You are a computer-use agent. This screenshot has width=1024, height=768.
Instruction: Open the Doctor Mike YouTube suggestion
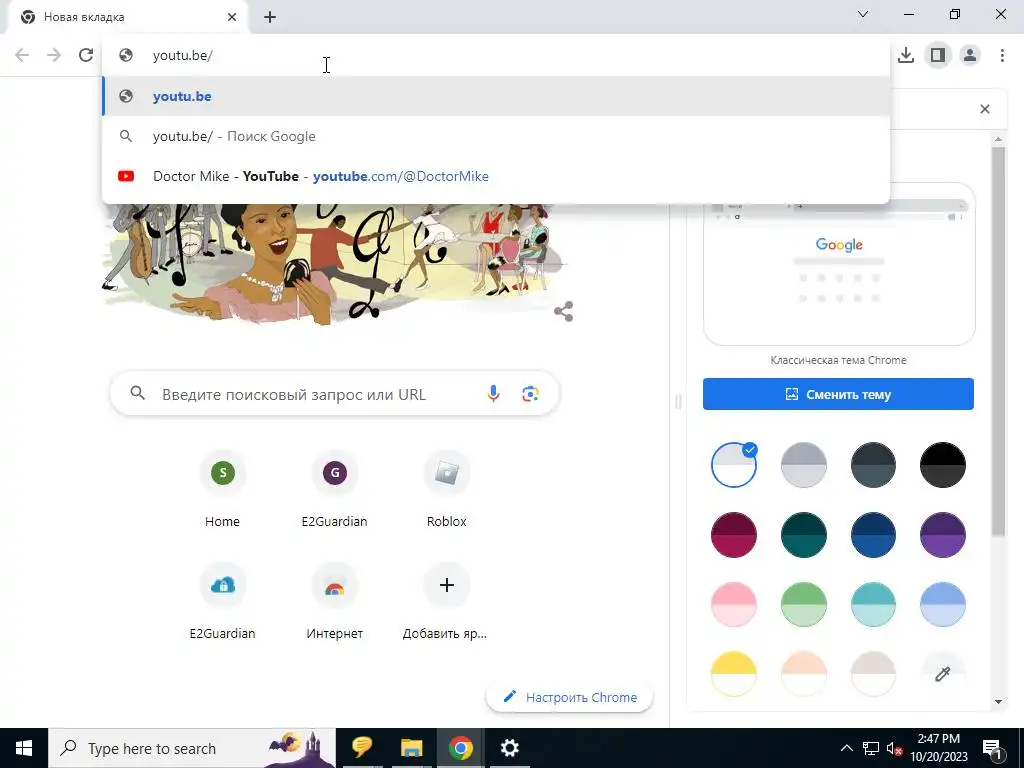(496, 176)
